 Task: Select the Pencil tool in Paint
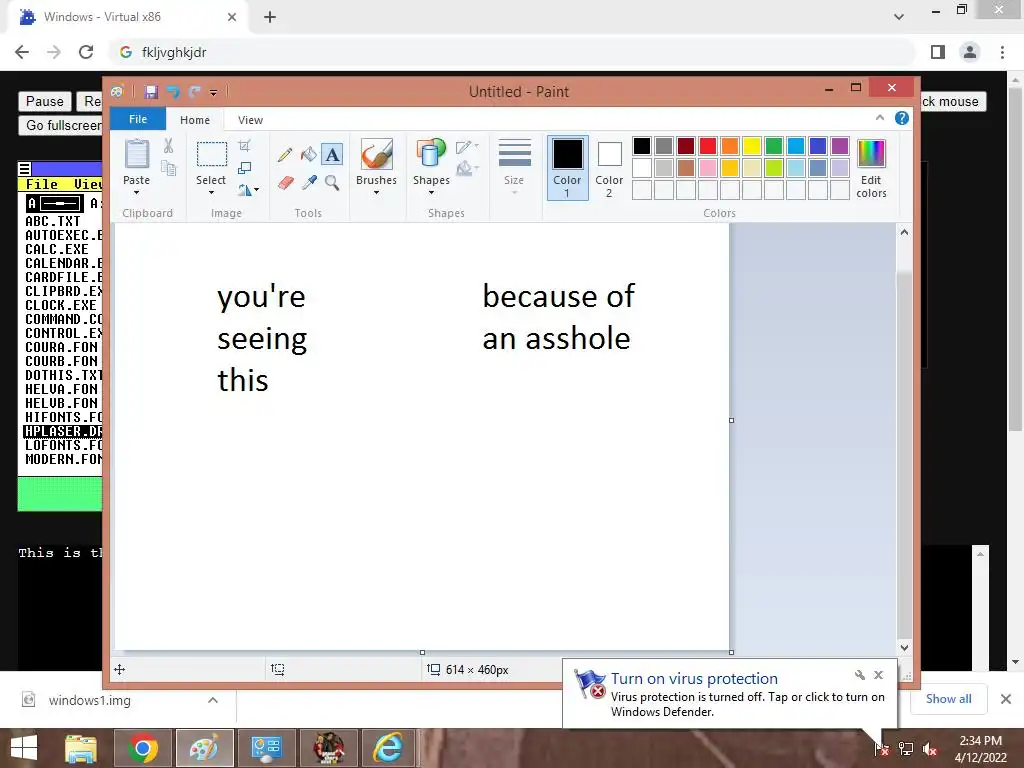(x=285, y=154)
